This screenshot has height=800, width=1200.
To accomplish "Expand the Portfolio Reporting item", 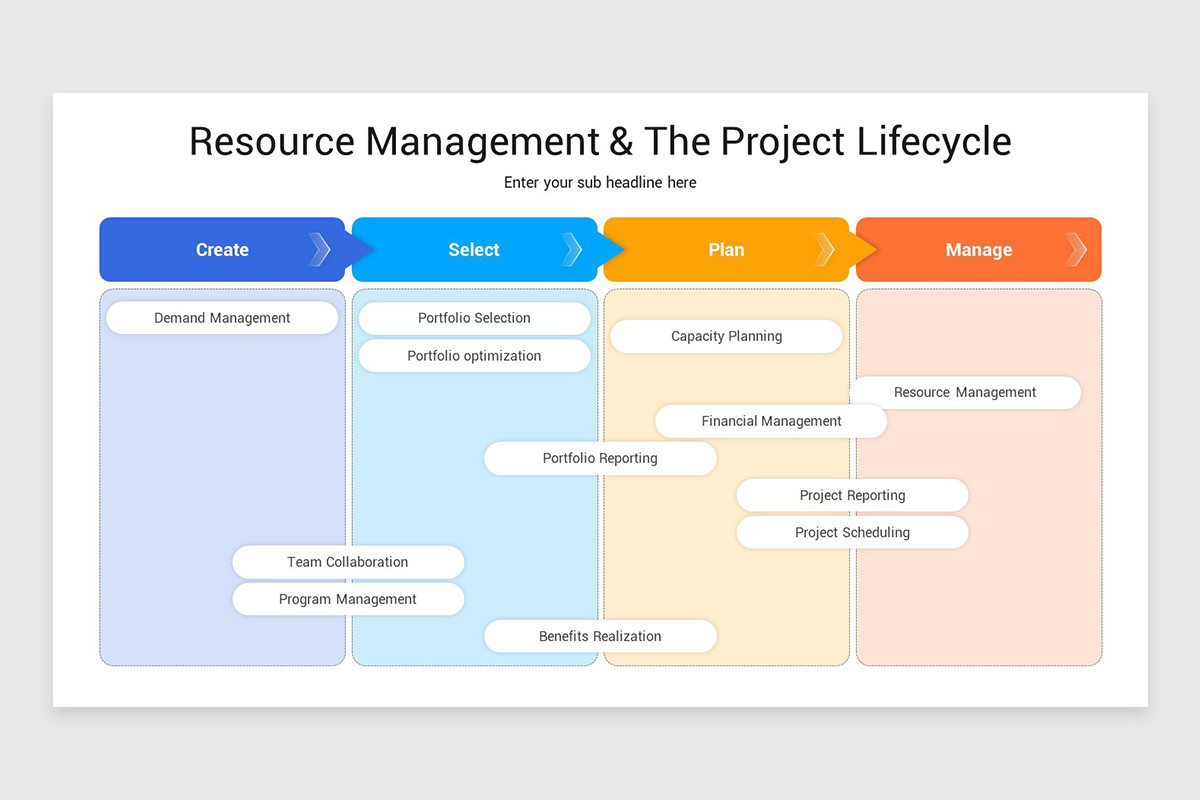I will pyautogui.click(x=600, y=458).
